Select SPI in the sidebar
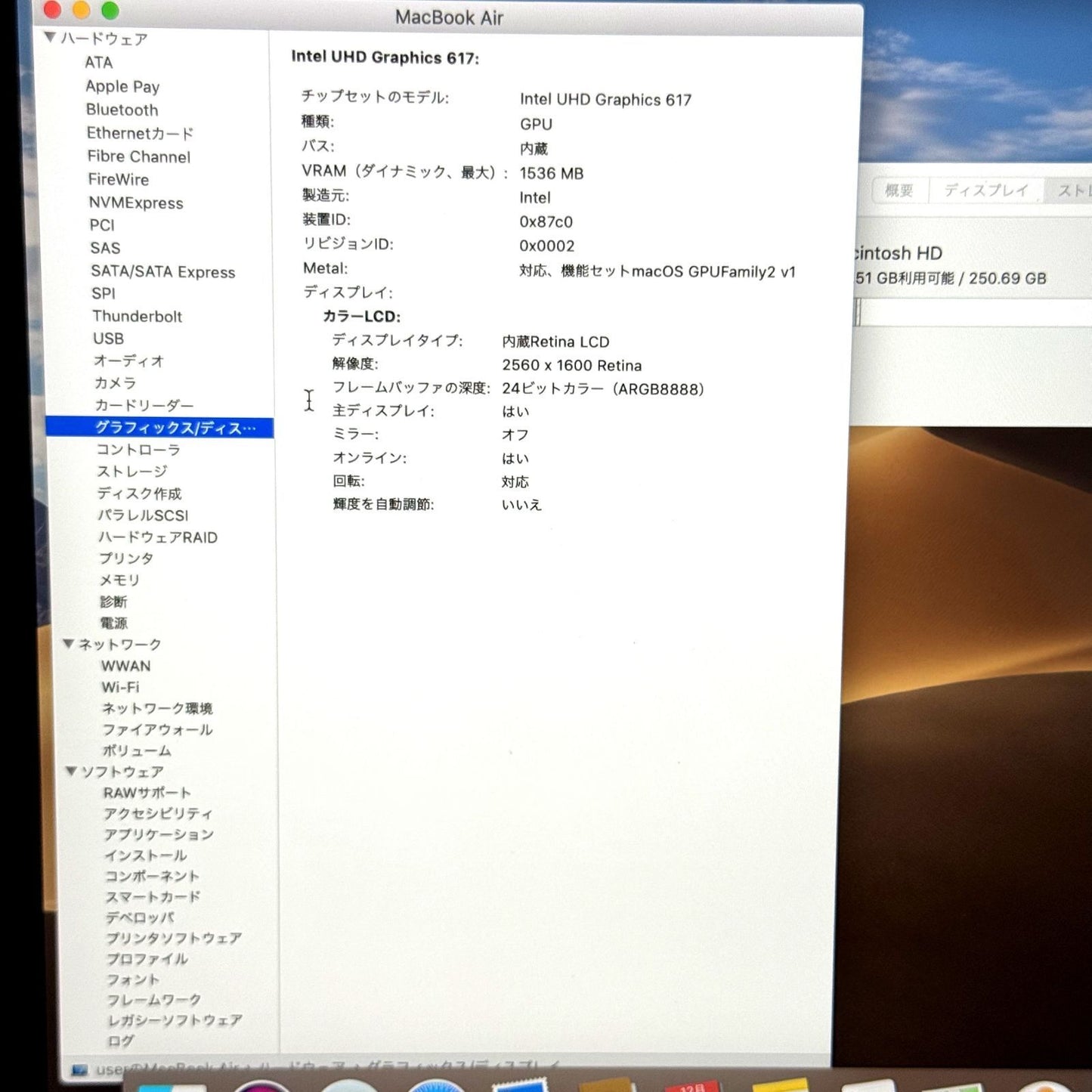Screen dimensions: 1092x1092 pyautogui.click(x=104, y=293)
